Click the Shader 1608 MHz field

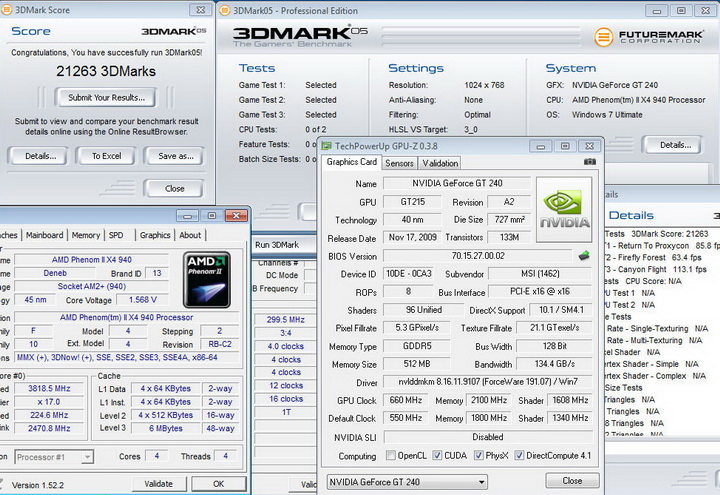(x=570, y=400)
